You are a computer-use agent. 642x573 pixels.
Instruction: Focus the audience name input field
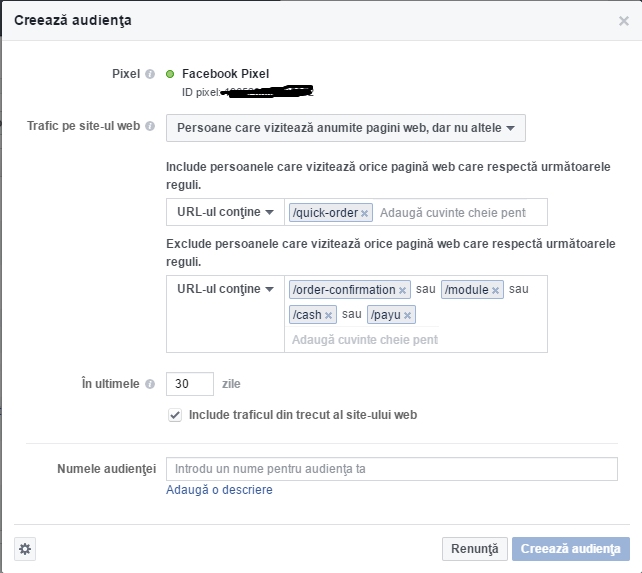tap(392, 469)
